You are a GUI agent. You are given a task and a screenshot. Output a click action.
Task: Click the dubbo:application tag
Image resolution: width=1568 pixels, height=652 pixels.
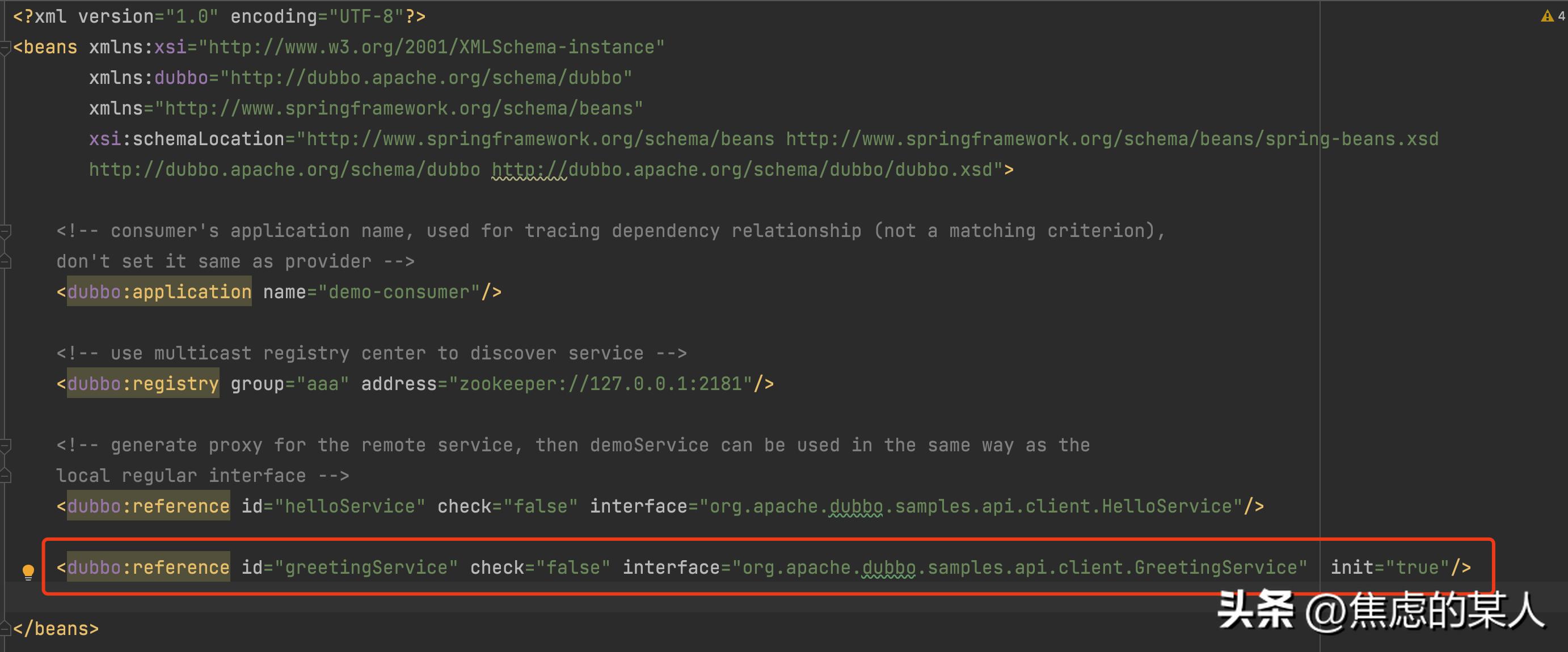[x=159, y=292]
